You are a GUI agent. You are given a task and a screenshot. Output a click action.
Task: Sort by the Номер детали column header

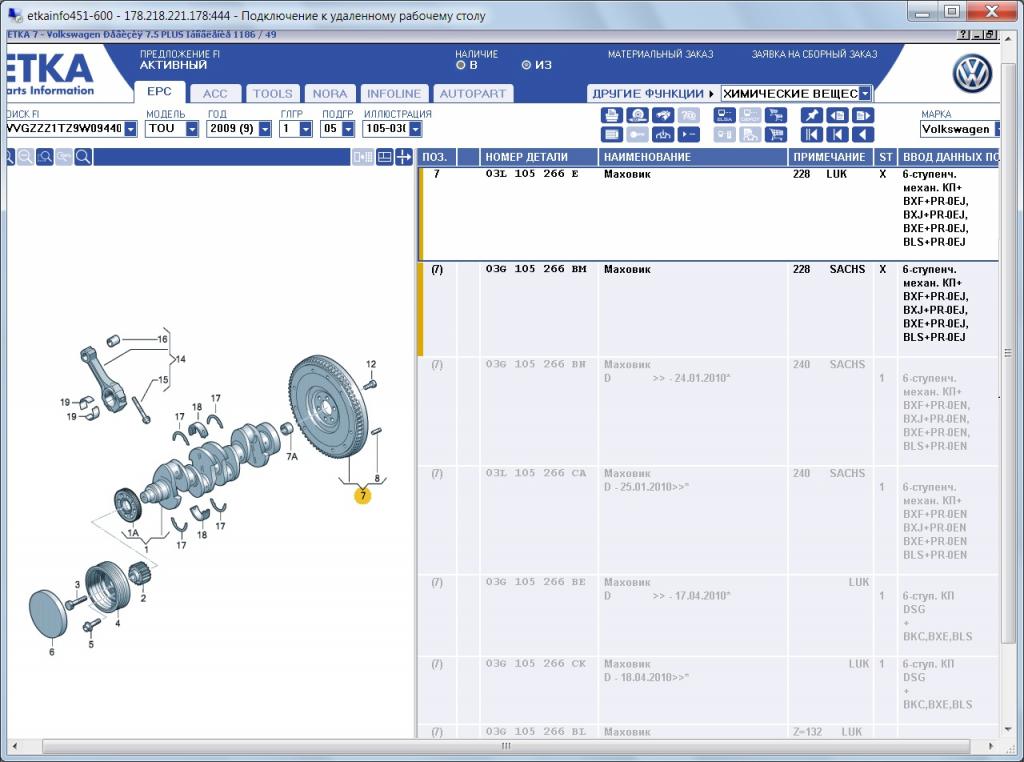[539, 157]
